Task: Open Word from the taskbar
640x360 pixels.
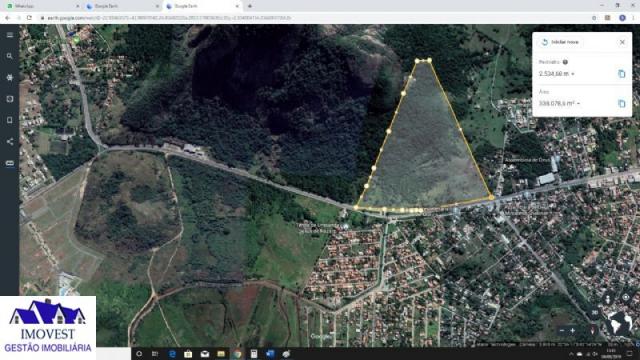Action: pos(270,354)
